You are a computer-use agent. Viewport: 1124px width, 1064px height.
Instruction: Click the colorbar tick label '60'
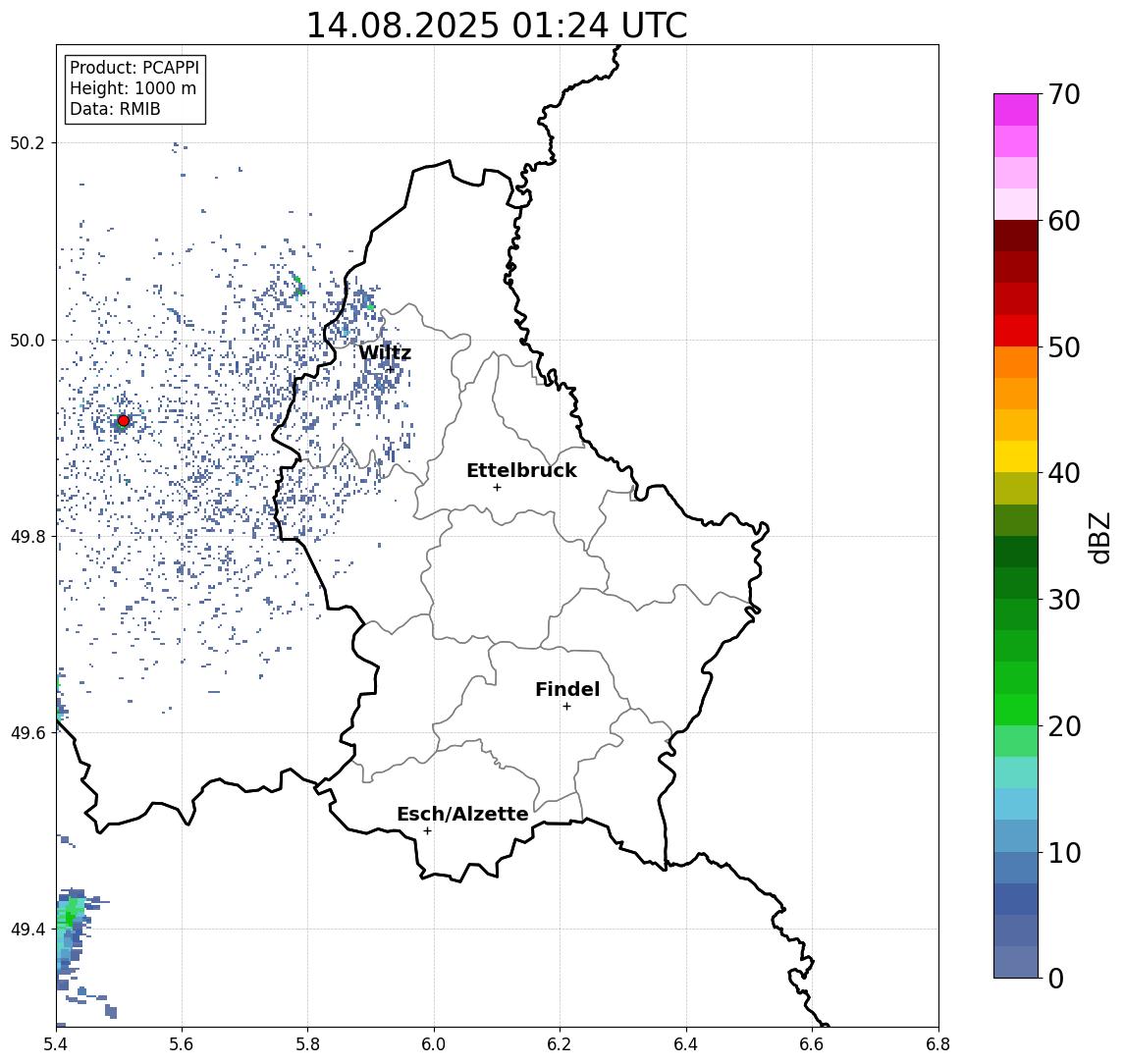[1064, 221]
